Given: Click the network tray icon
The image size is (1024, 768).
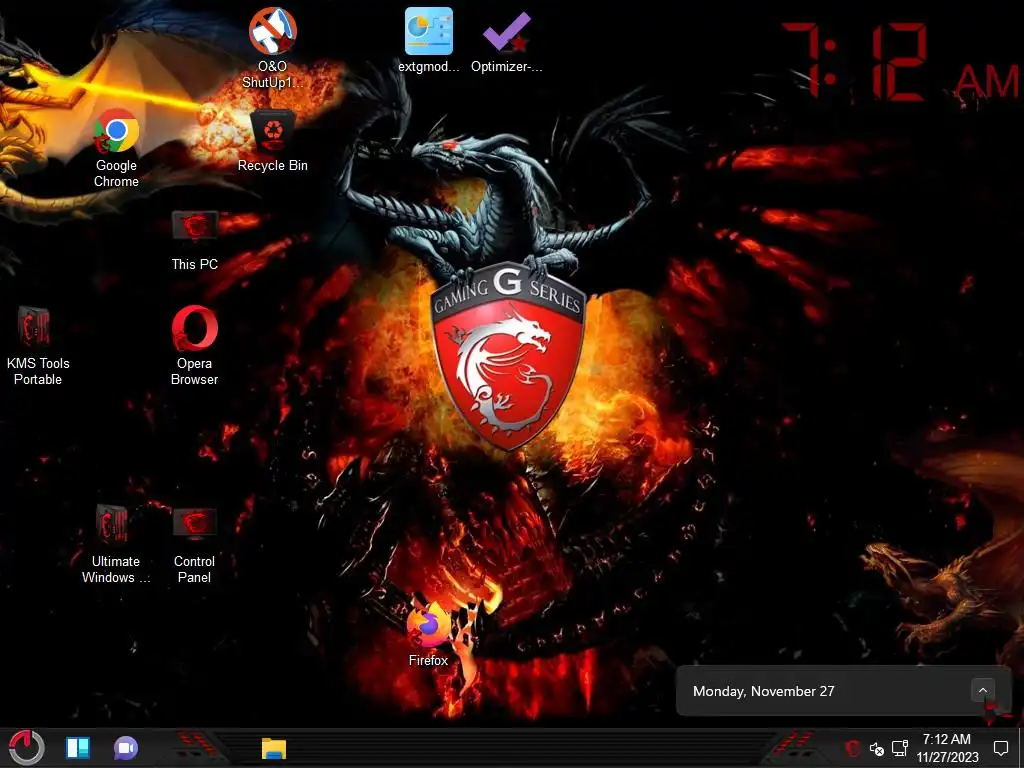Looking at the screenshot, I should click(900, 748).
